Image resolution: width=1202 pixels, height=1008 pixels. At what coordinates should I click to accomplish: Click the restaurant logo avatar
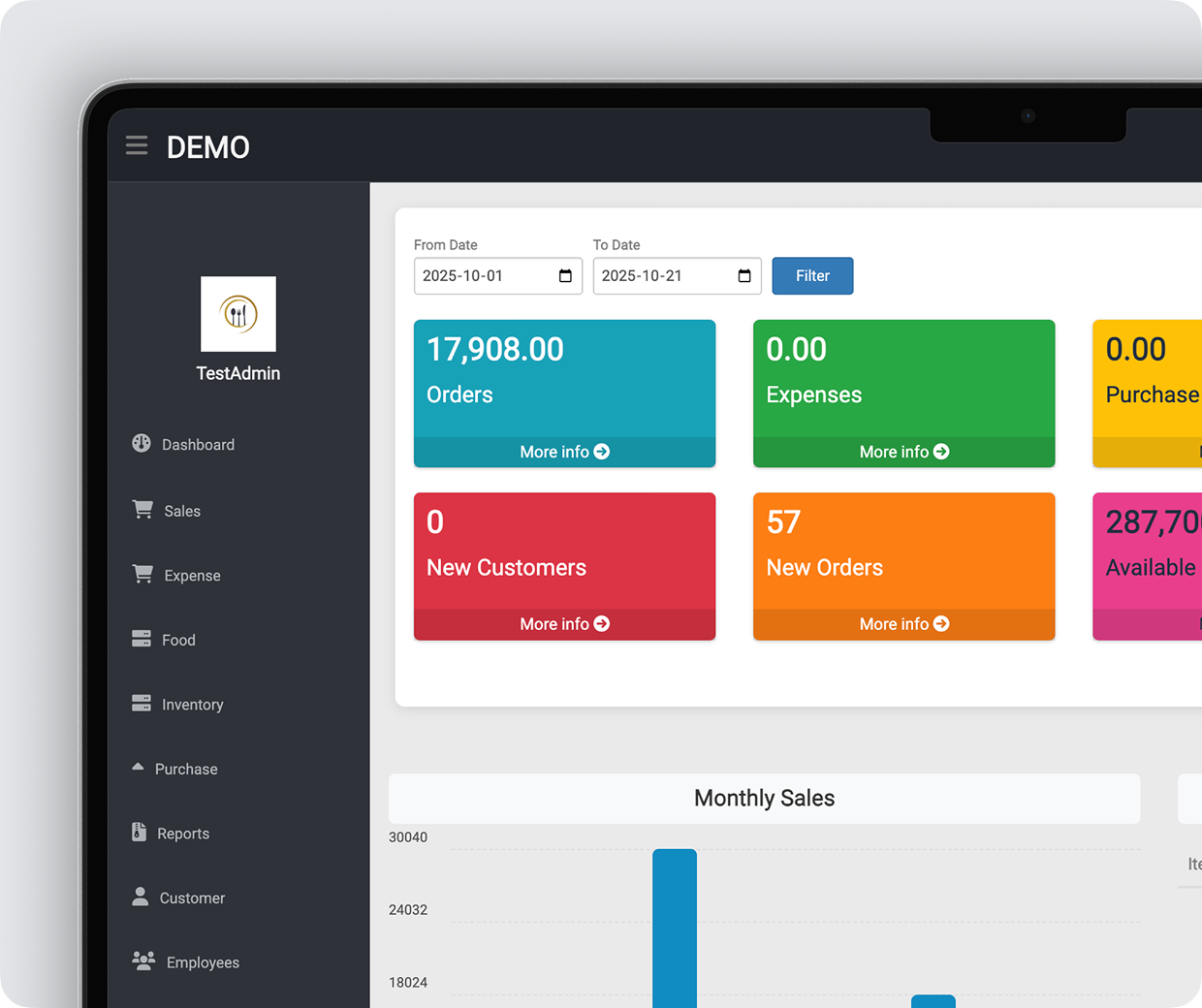tap(238, 314)
